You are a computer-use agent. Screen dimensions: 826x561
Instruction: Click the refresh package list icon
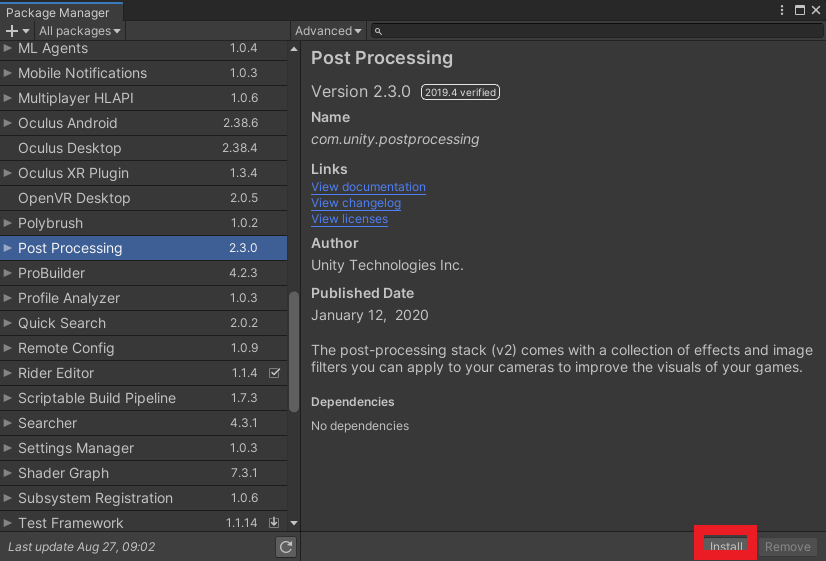coord(286,547)
